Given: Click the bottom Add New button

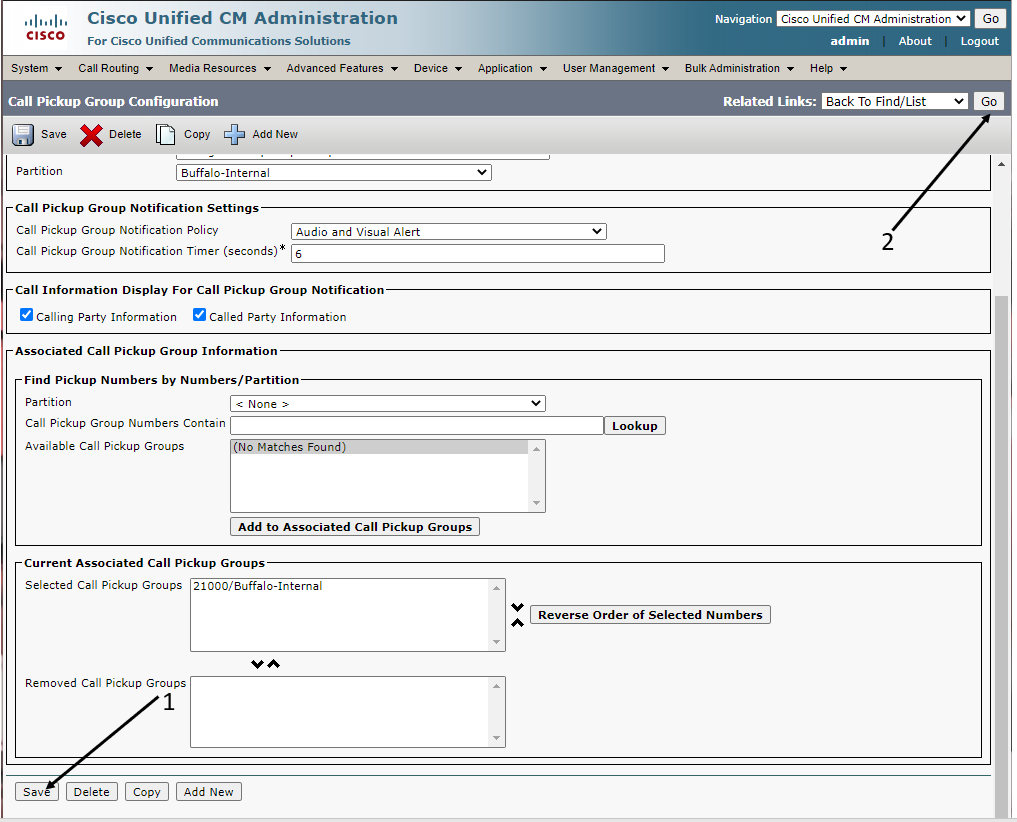Looking at the screenshot, I should [208, 792].
